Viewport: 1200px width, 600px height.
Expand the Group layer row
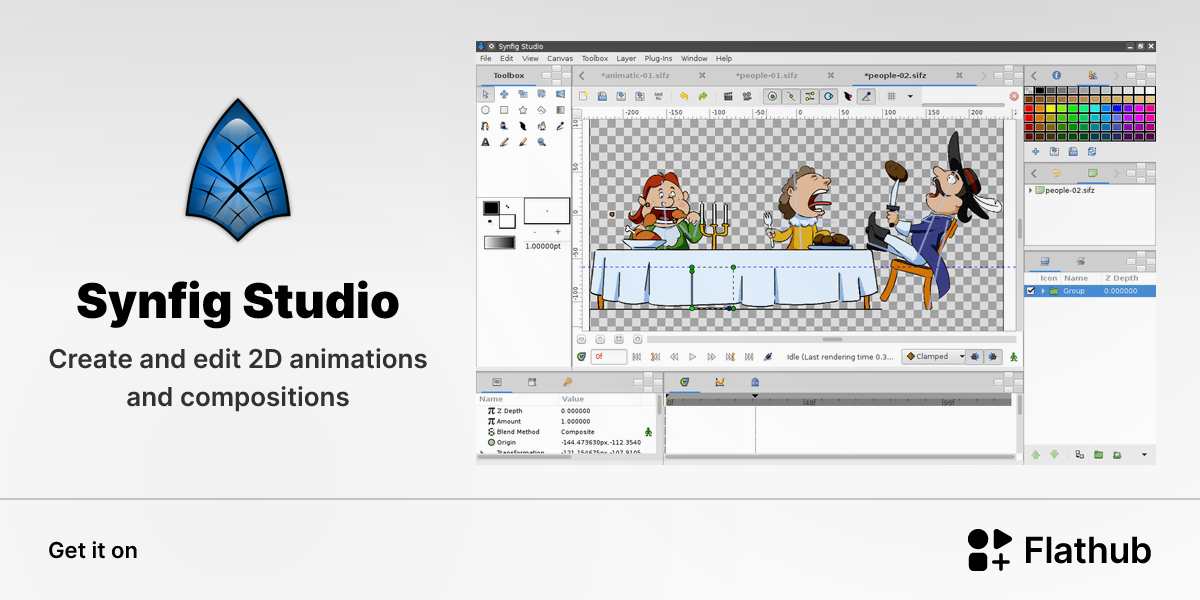(1043, 291)
